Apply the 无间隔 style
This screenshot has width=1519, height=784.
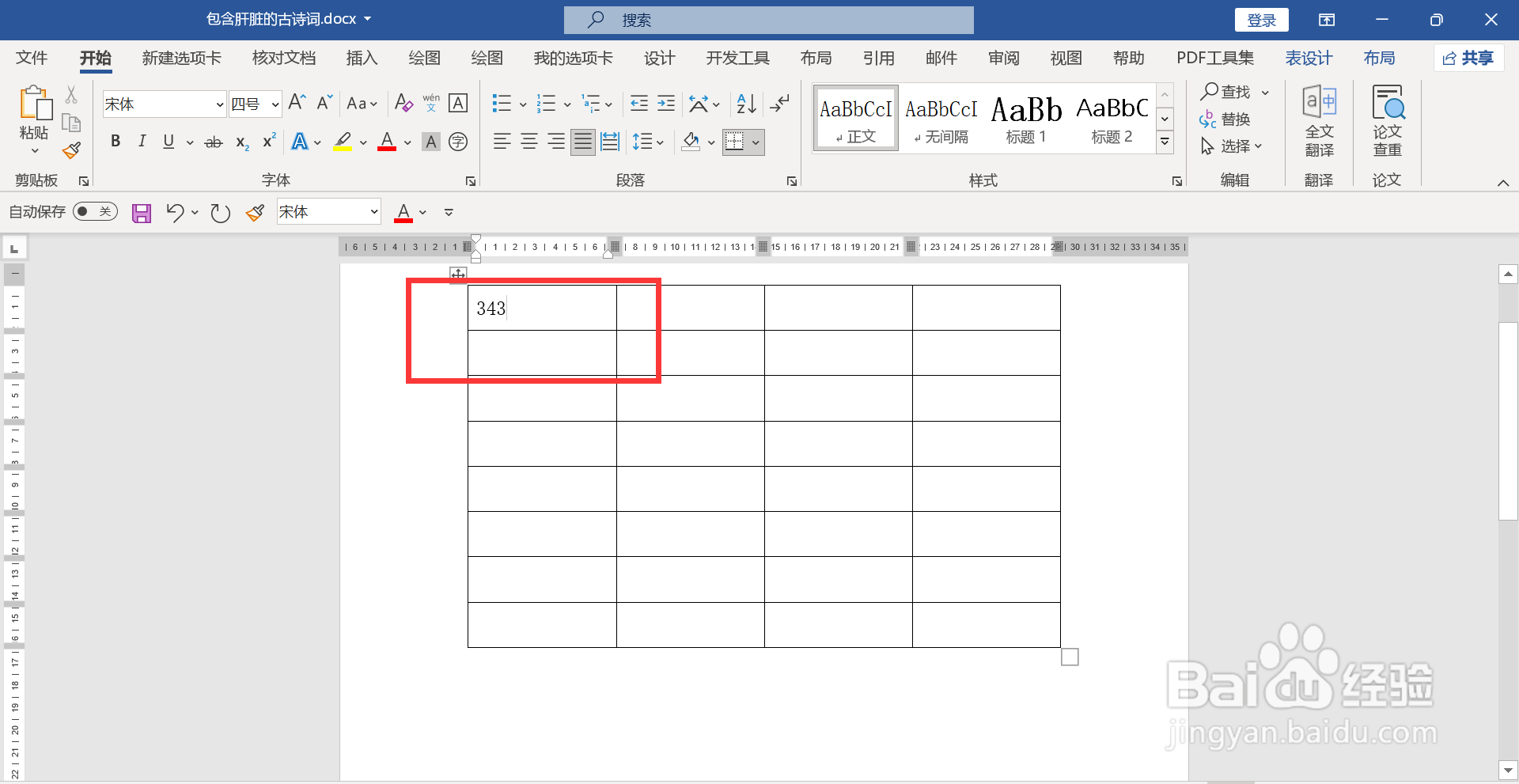(941, 119)
